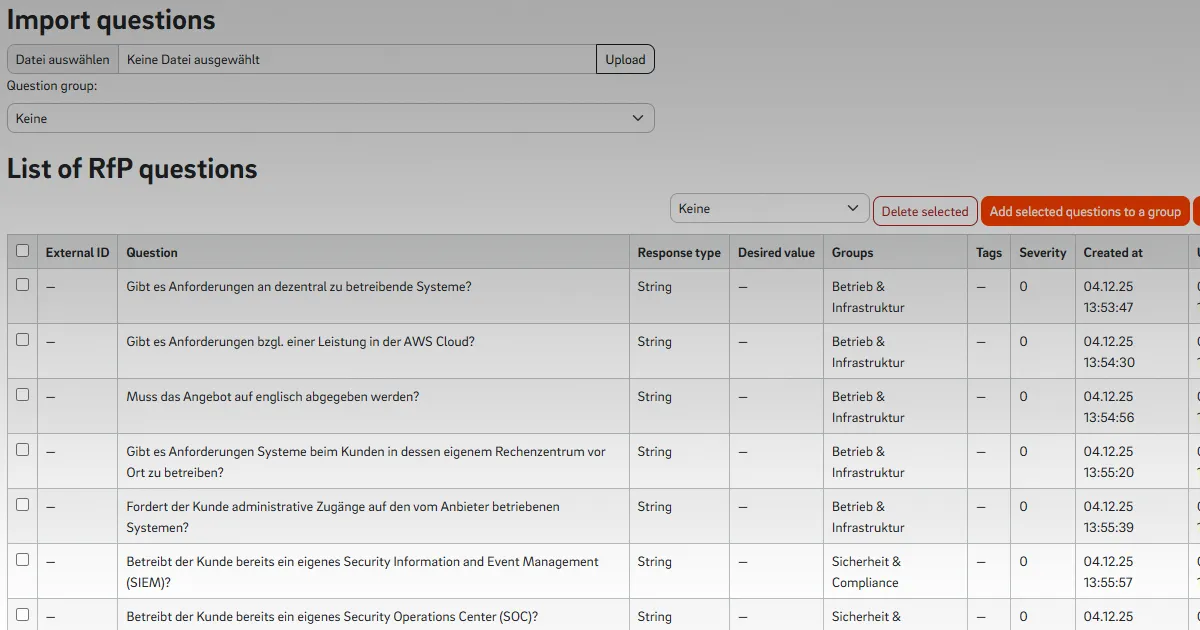Image resolution: width=1200 pixels, height=630 pixels.
Task: Check the SIEM question row
Action: coord(23,560)
